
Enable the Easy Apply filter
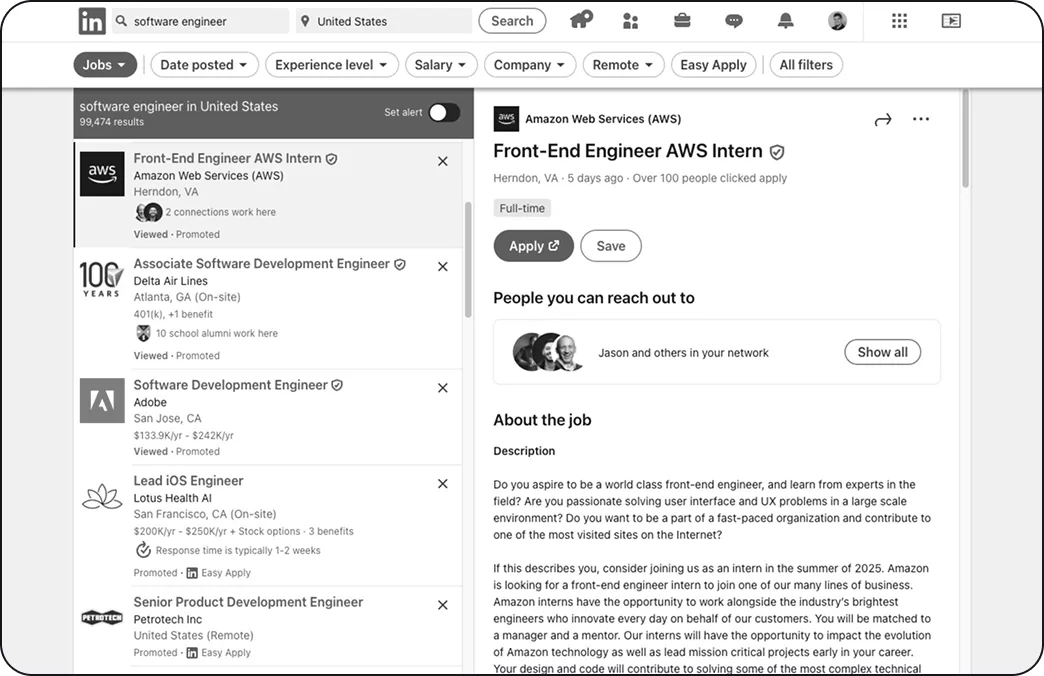713,65
